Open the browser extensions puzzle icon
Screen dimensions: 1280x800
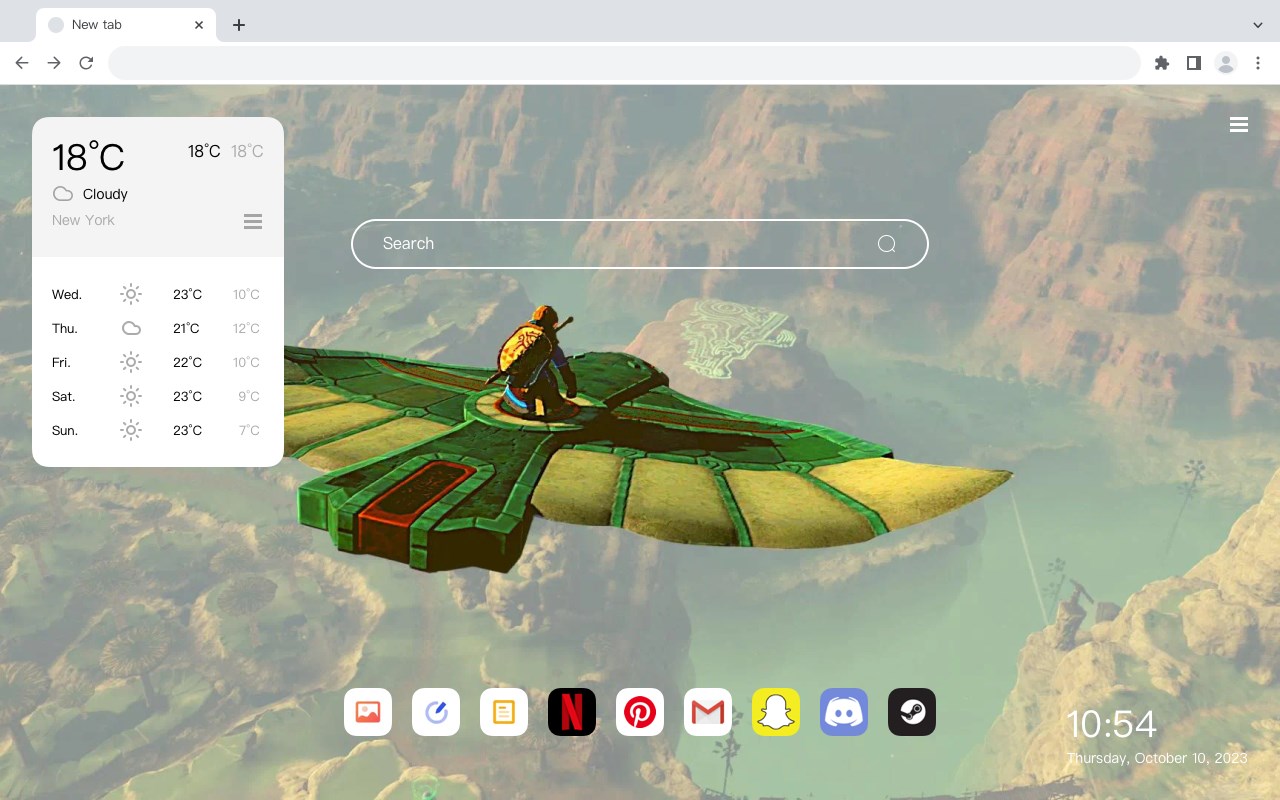1162,63
